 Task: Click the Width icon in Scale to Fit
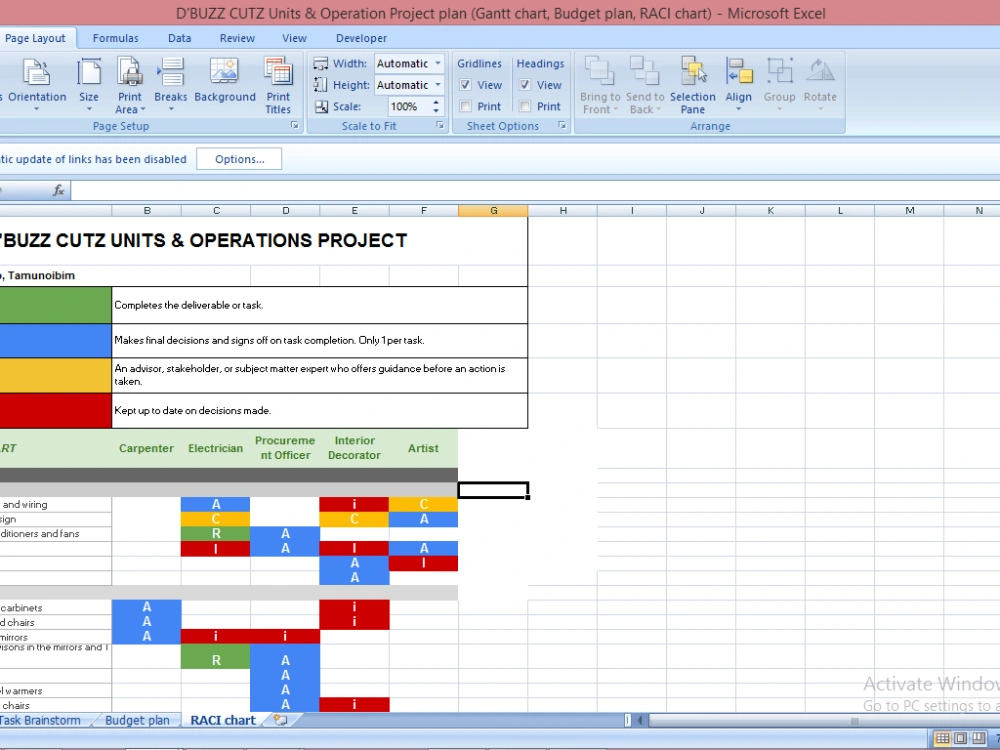click(321, 63)
